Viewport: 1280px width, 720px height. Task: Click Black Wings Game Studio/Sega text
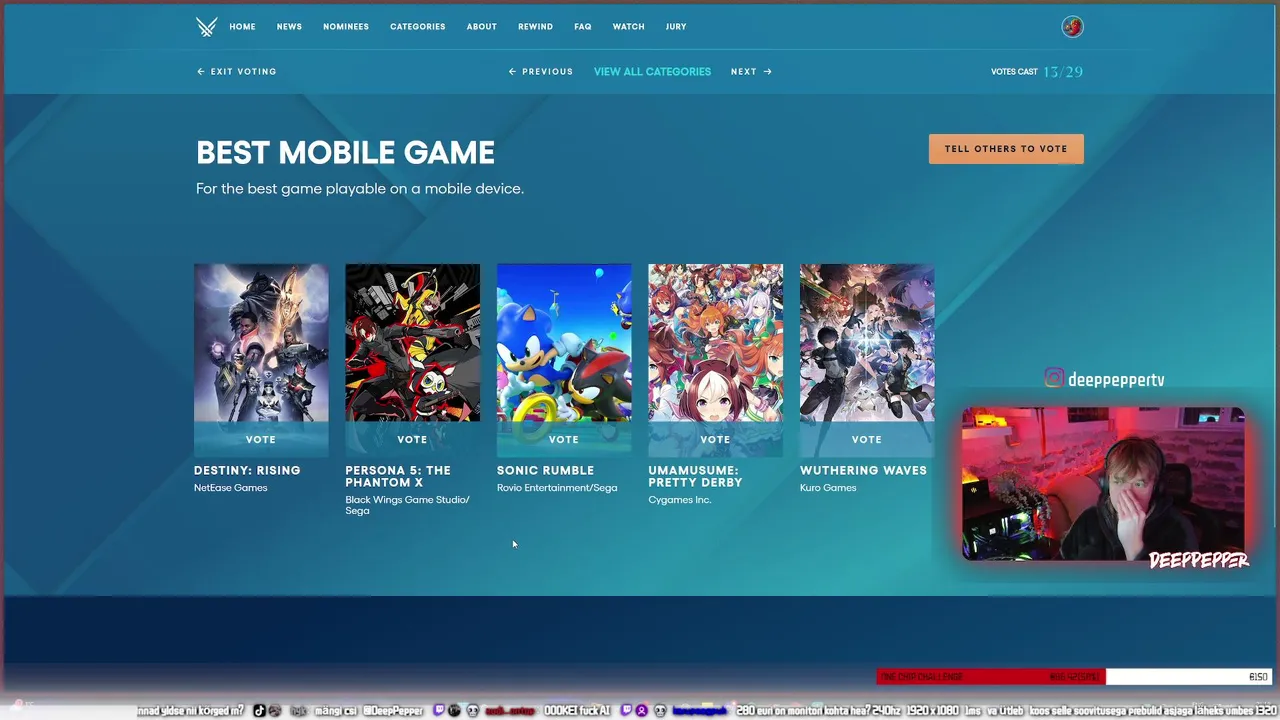[407, 505]
